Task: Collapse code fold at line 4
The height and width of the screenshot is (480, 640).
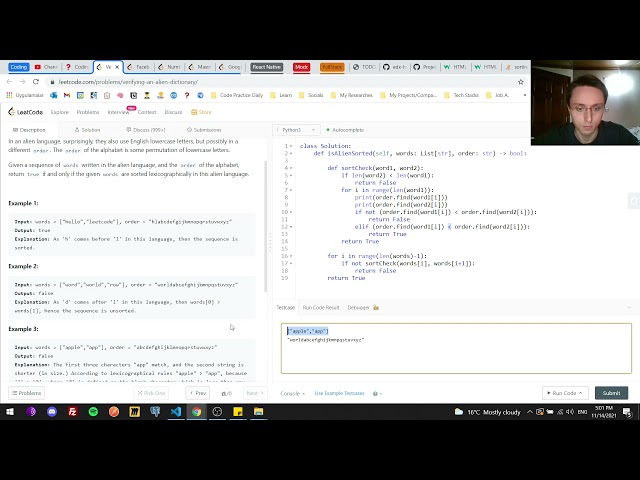Action: [291, 168]
